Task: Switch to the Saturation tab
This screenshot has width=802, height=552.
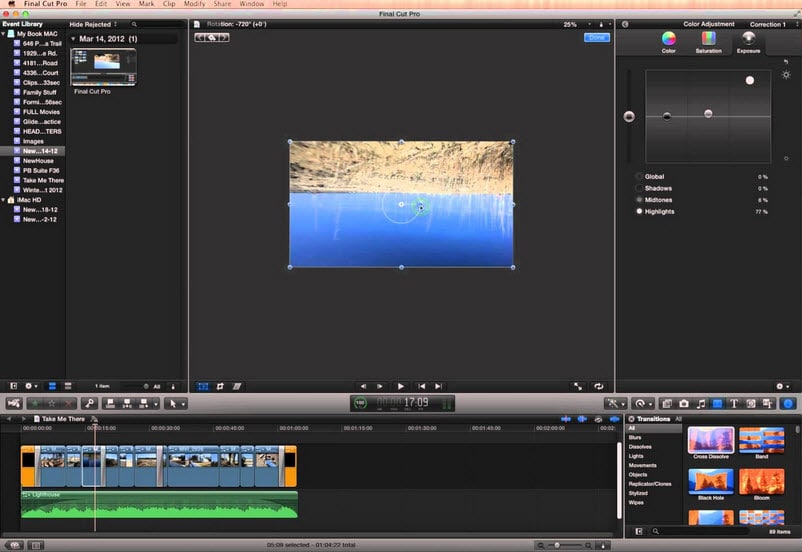Action: tap(708, 41)
